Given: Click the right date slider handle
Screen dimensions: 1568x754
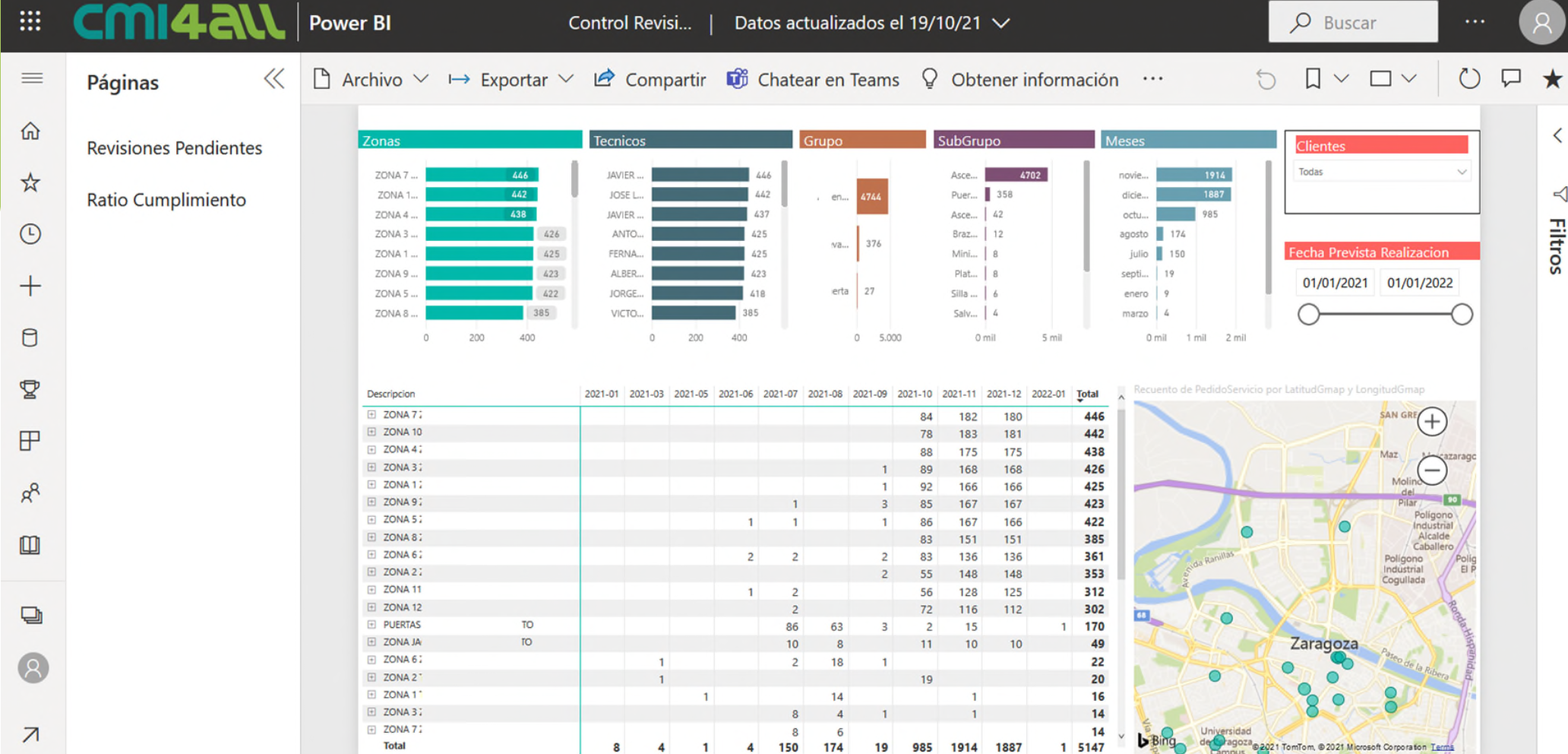Looking at the screenshot, I should tap(1462, 315).
